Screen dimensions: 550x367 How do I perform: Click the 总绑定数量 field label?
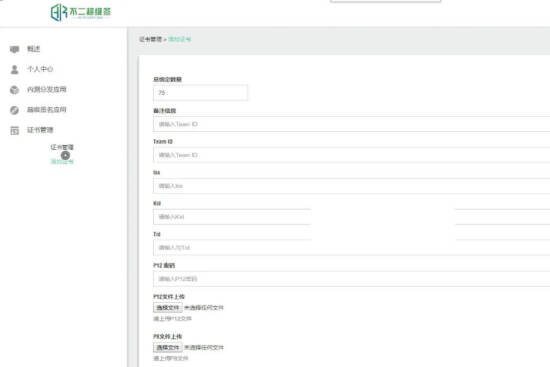168,80
